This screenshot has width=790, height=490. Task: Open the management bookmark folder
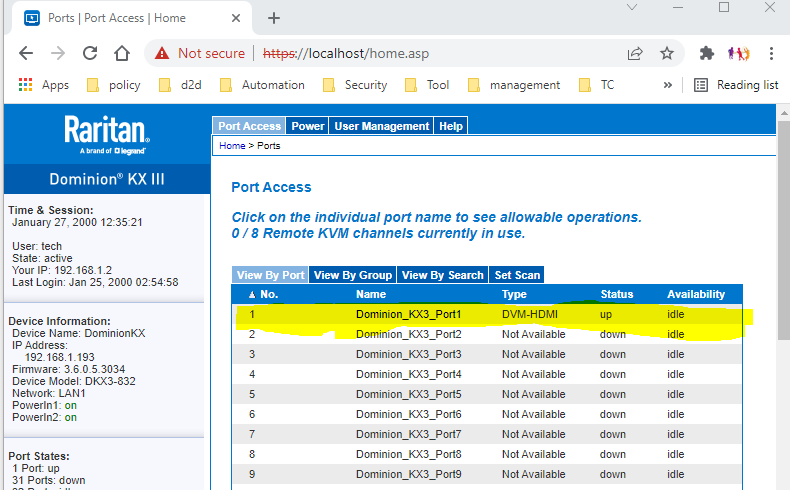pyautogui.click(x=514, y=85)
